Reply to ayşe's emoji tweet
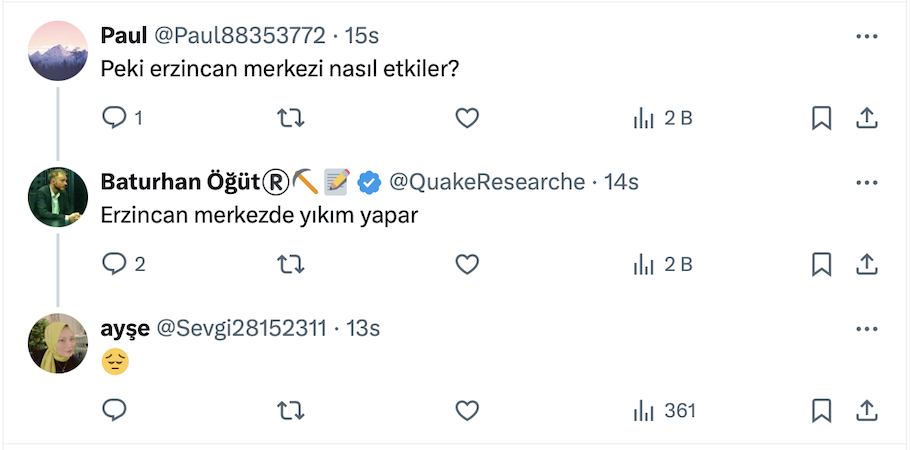 click(x=114, y=410)
